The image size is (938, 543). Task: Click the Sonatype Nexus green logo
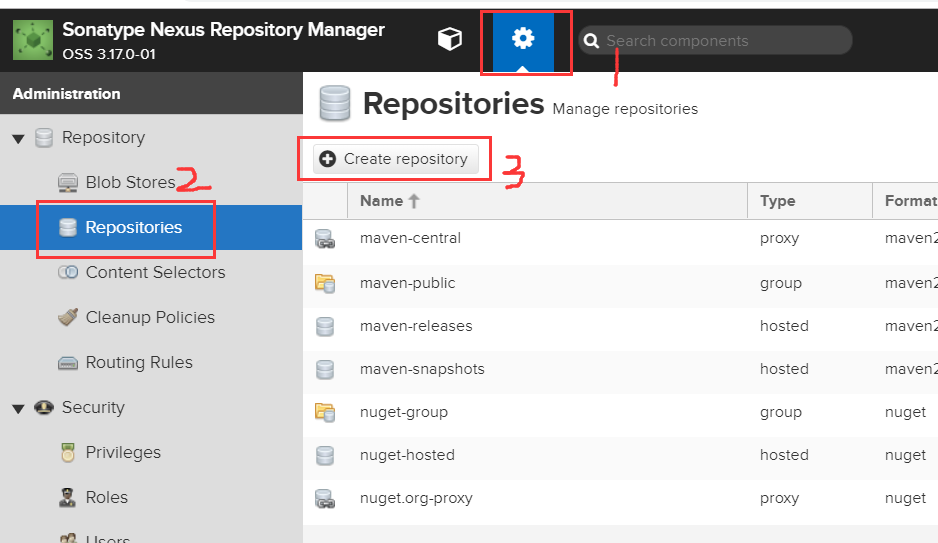[33, 40]
